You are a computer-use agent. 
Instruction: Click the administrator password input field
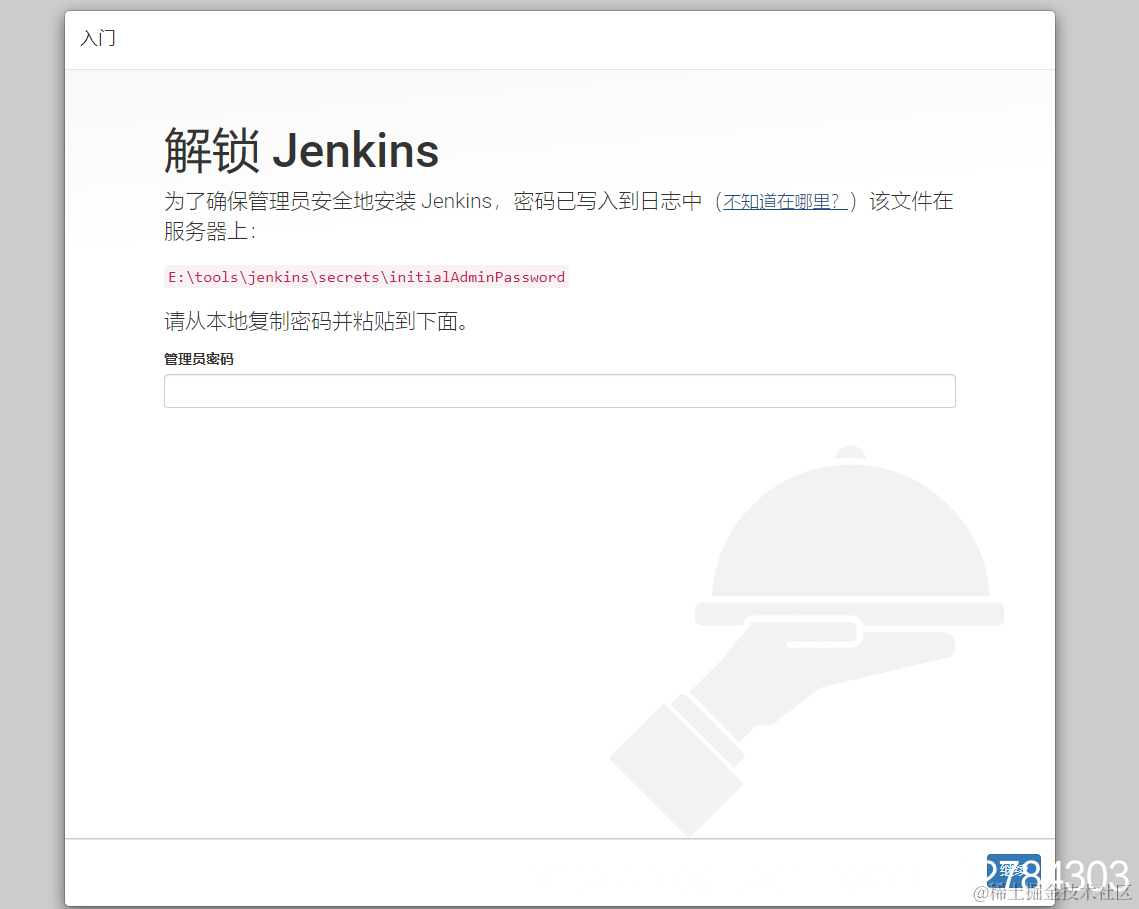tap(559, 391)
